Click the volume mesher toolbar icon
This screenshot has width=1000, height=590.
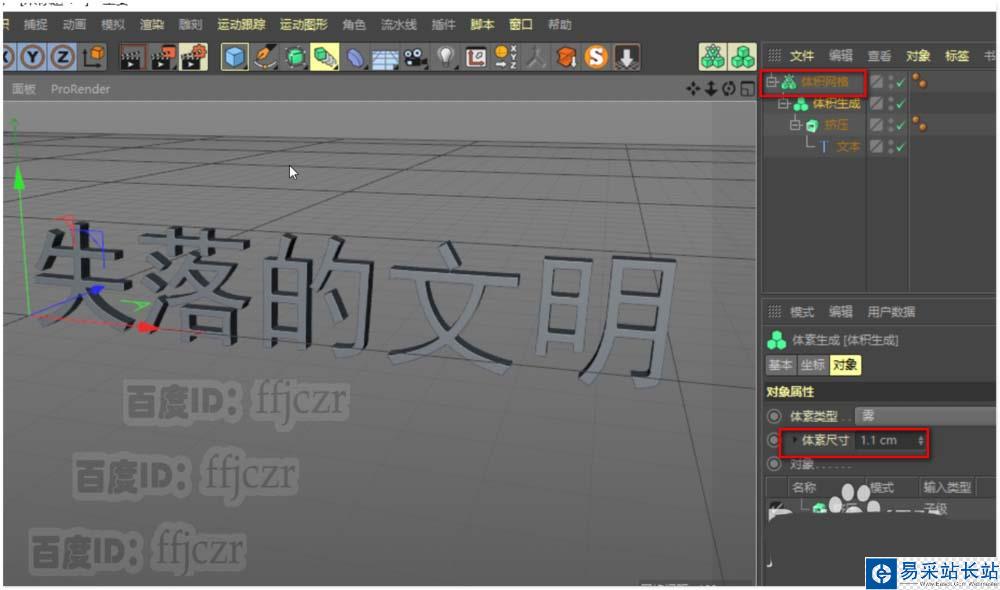pos(712,57)
